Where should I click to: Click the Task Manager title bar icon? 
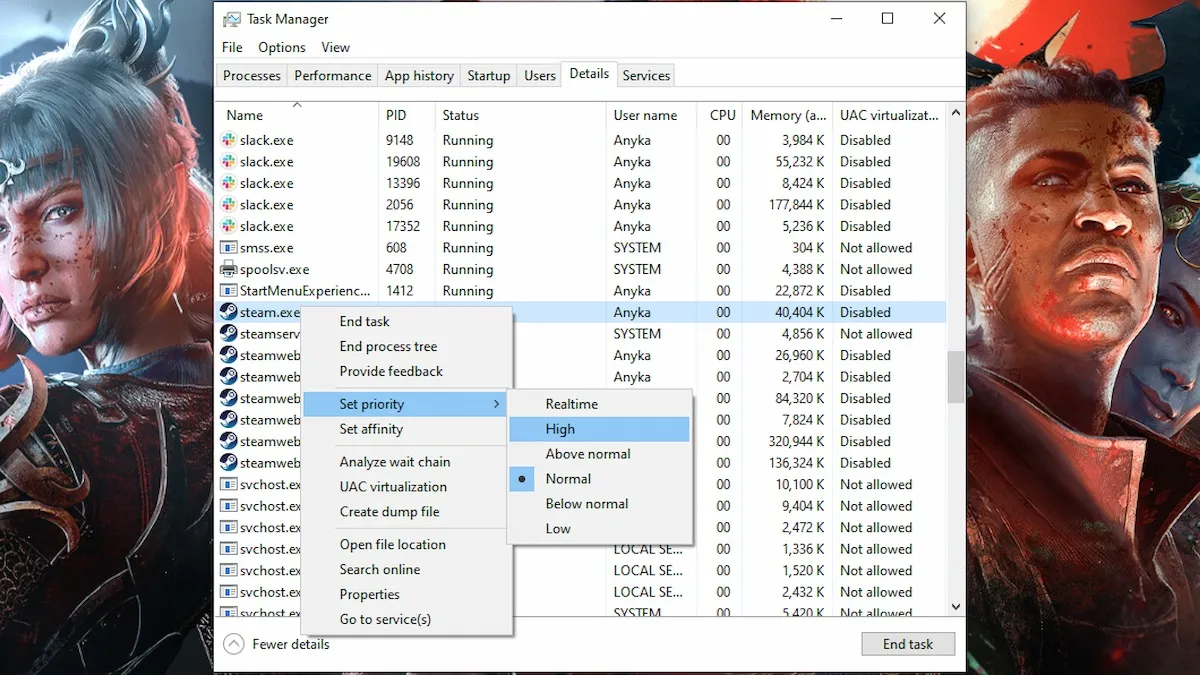click(231, 18)
